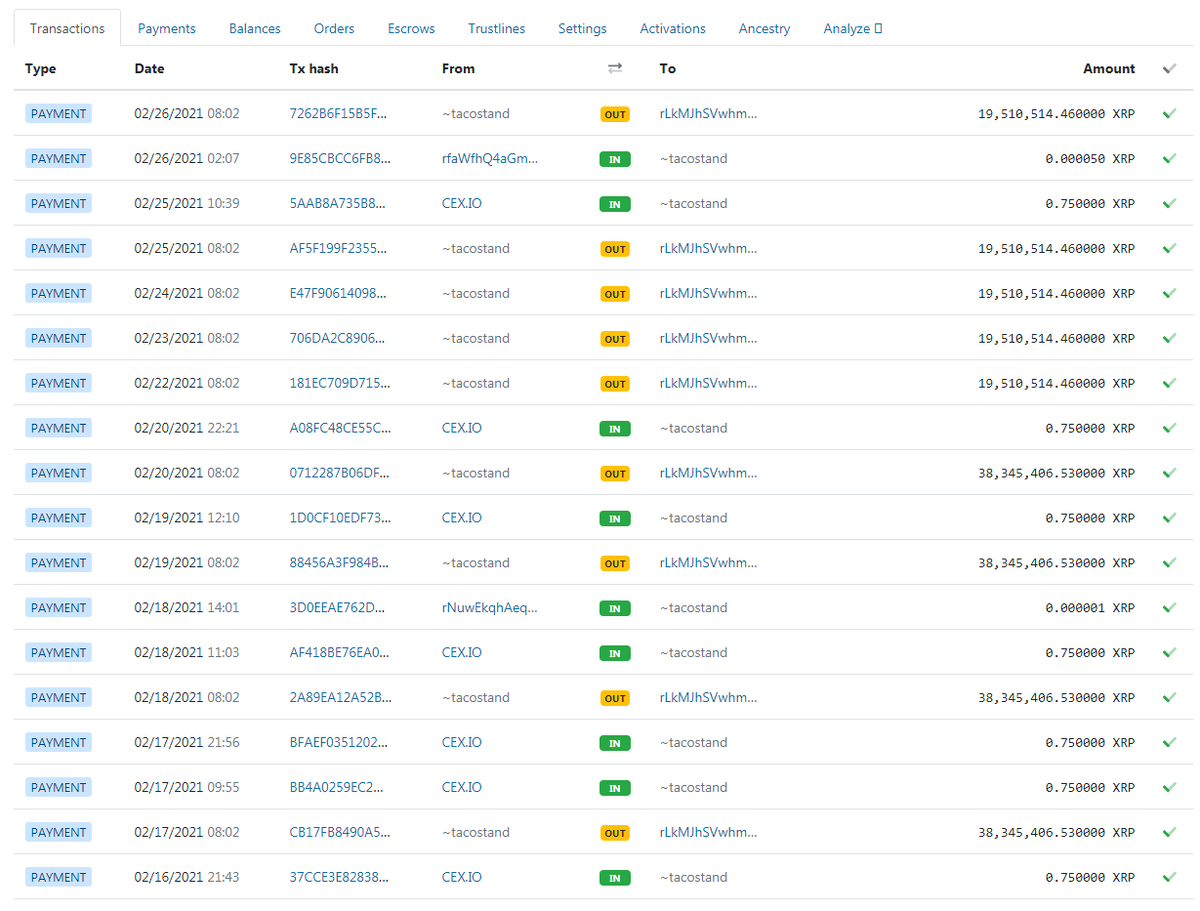This screenshot has width=1200, height=911.
Task: Open the Ancestry tab
Action: [x=764, y=28]
